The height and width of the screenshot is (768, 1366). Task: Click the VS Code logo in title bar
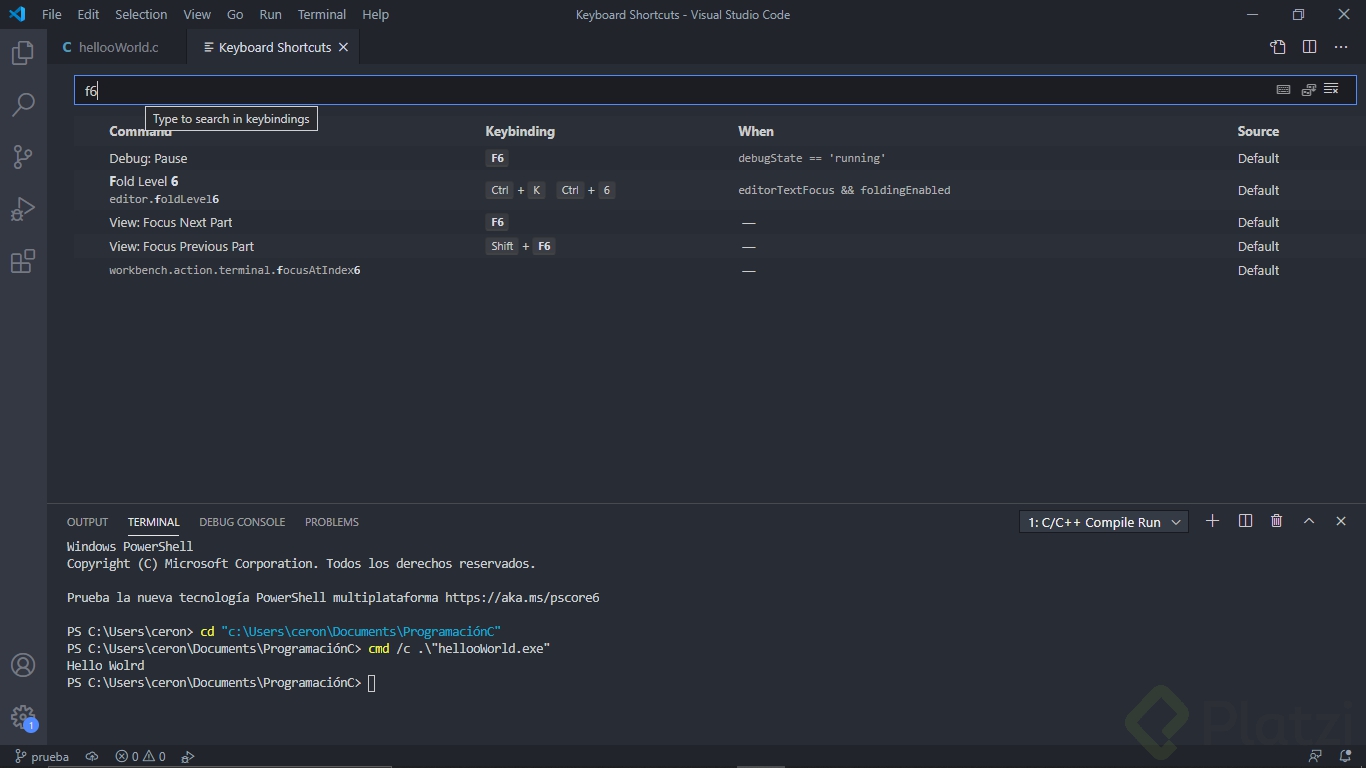17,15
